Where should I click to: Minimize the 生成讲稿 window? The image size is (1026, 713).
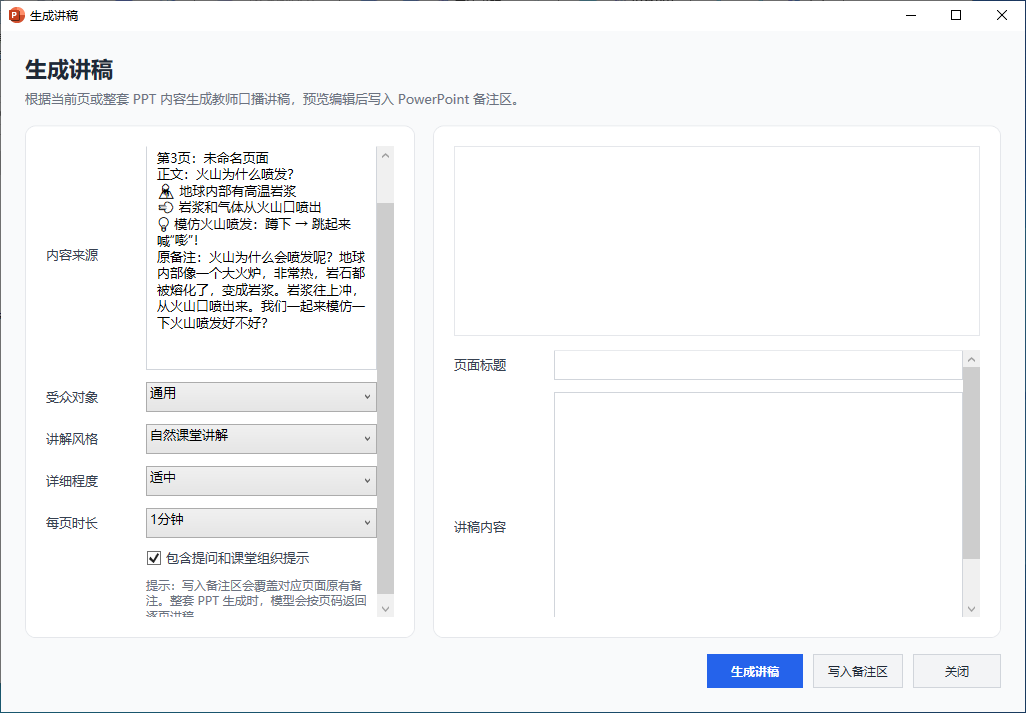pos(911,15)
